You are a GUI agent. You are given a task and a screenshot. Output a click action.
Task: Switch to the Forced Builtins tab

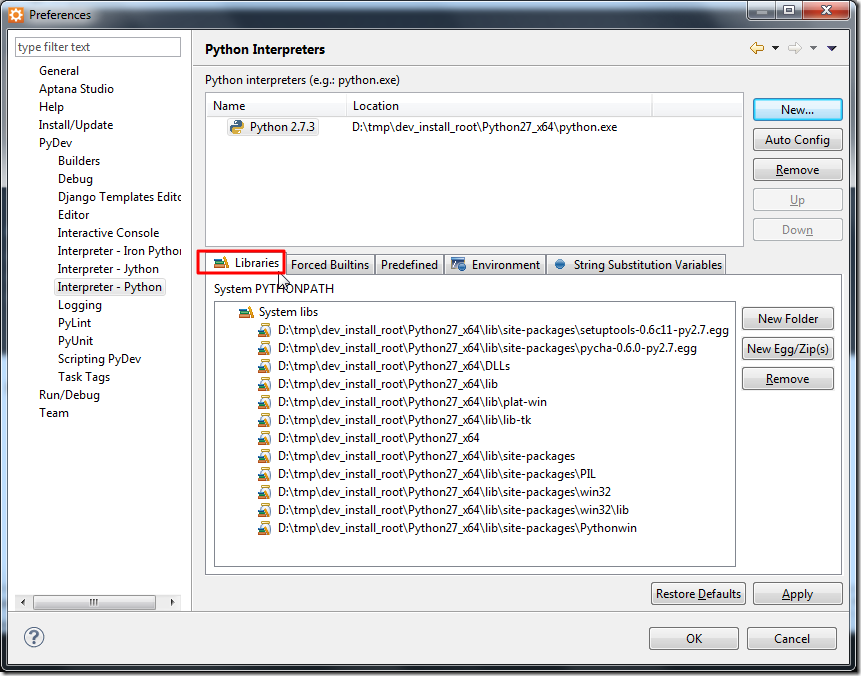329,265
